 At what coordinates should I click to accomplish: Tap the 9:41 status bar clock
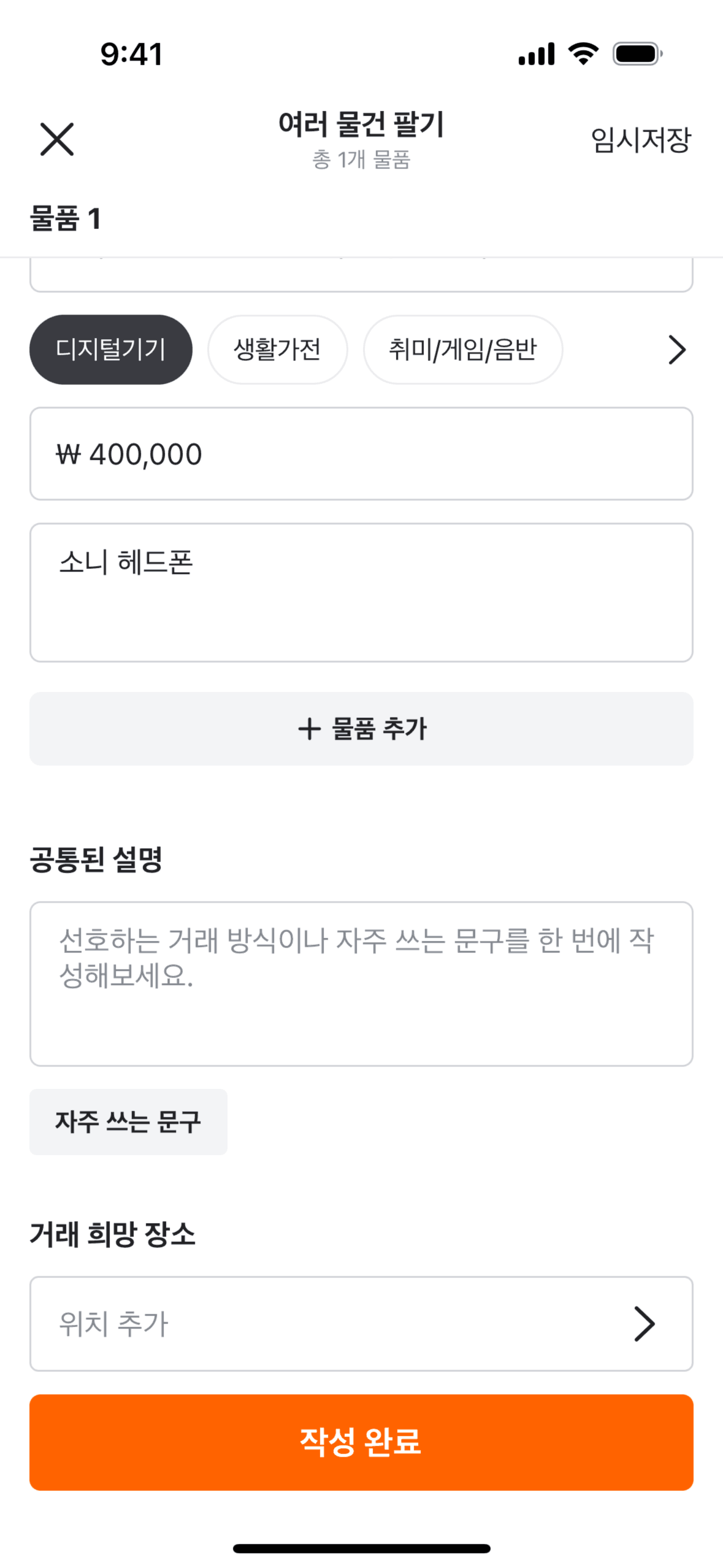(x=132, y=54)
